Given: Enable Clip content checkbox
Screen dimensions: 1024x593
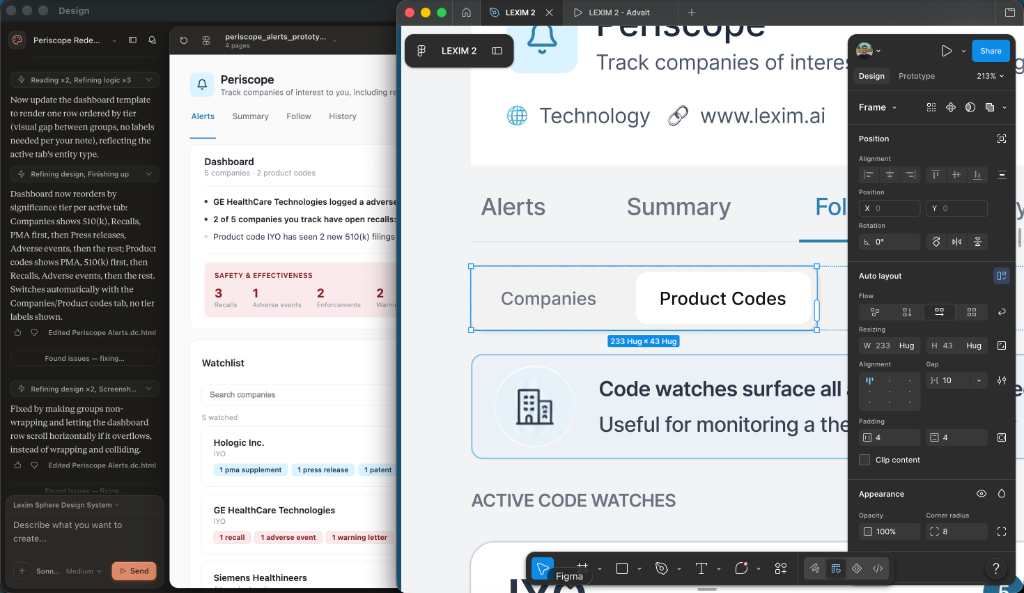Looking at the screenshot, I should coord(865,460).
